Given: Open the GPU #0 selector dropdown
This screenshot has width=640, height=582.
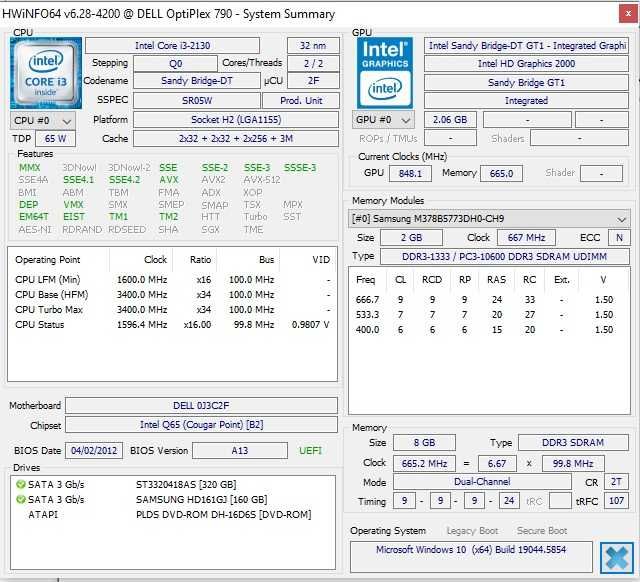Looking at the screenshot, I should click(383, 120).
